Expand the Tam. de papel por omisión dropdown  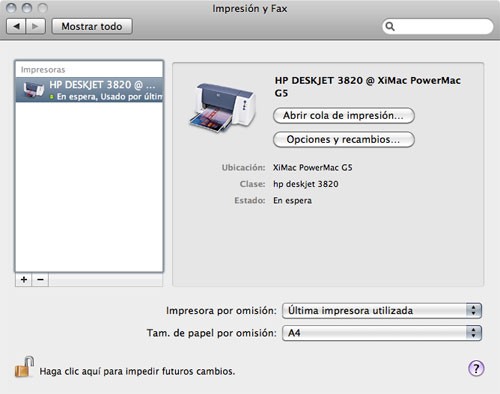(x=382, y=333)
